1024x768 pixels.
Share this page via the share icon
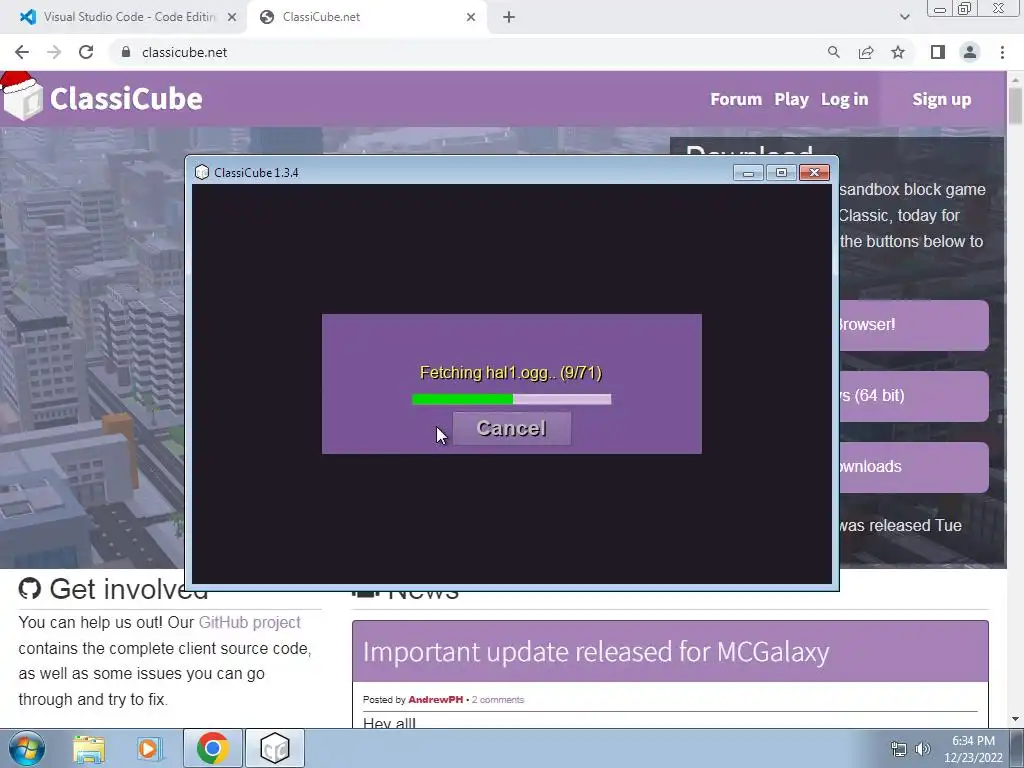(x=866, y=52)
